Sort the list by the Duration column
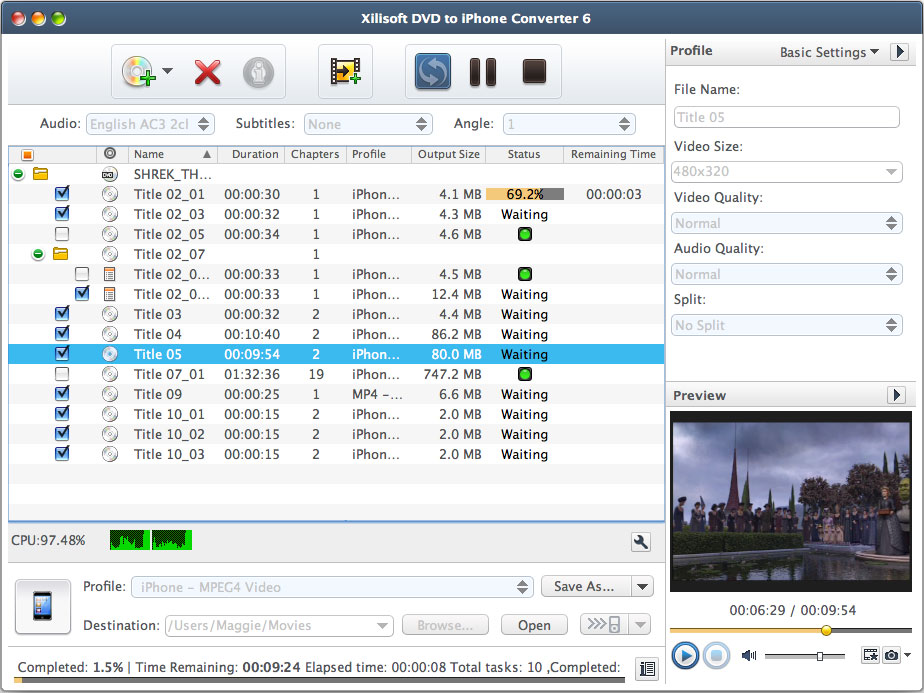This screenshot has height=693, width=924. coord(253,155)
